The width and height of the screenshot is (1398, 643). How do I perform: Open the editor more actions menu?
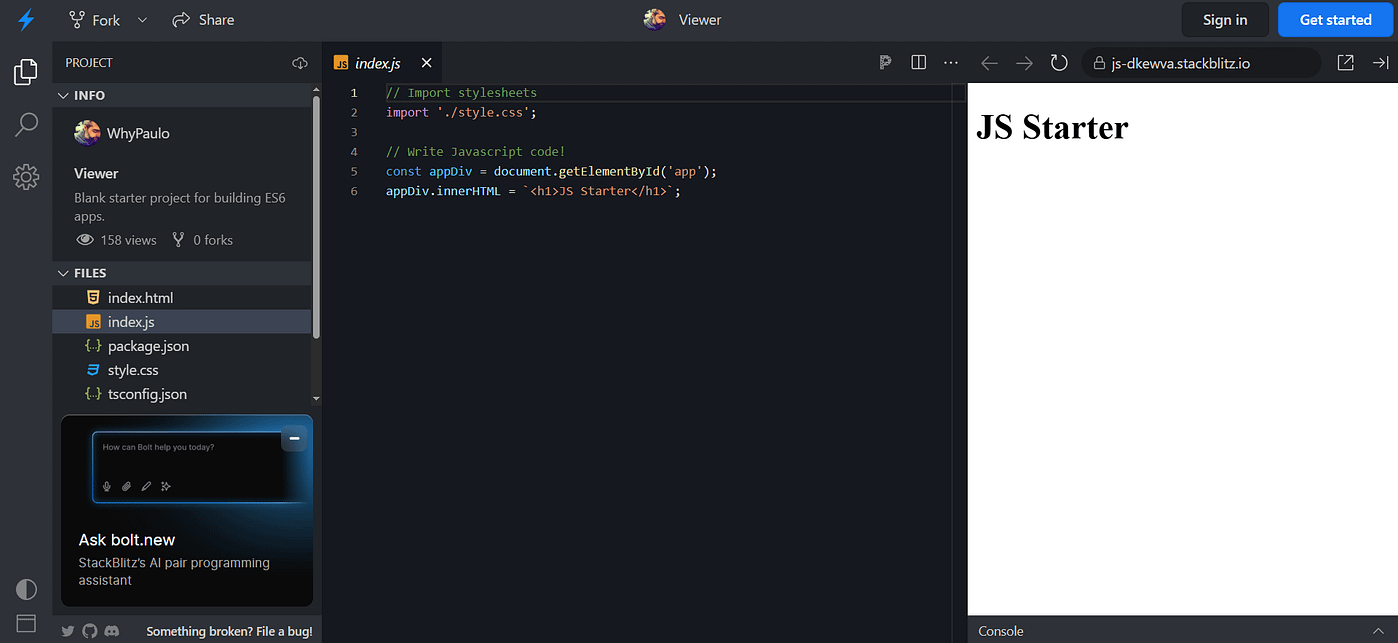click(950, 62)
